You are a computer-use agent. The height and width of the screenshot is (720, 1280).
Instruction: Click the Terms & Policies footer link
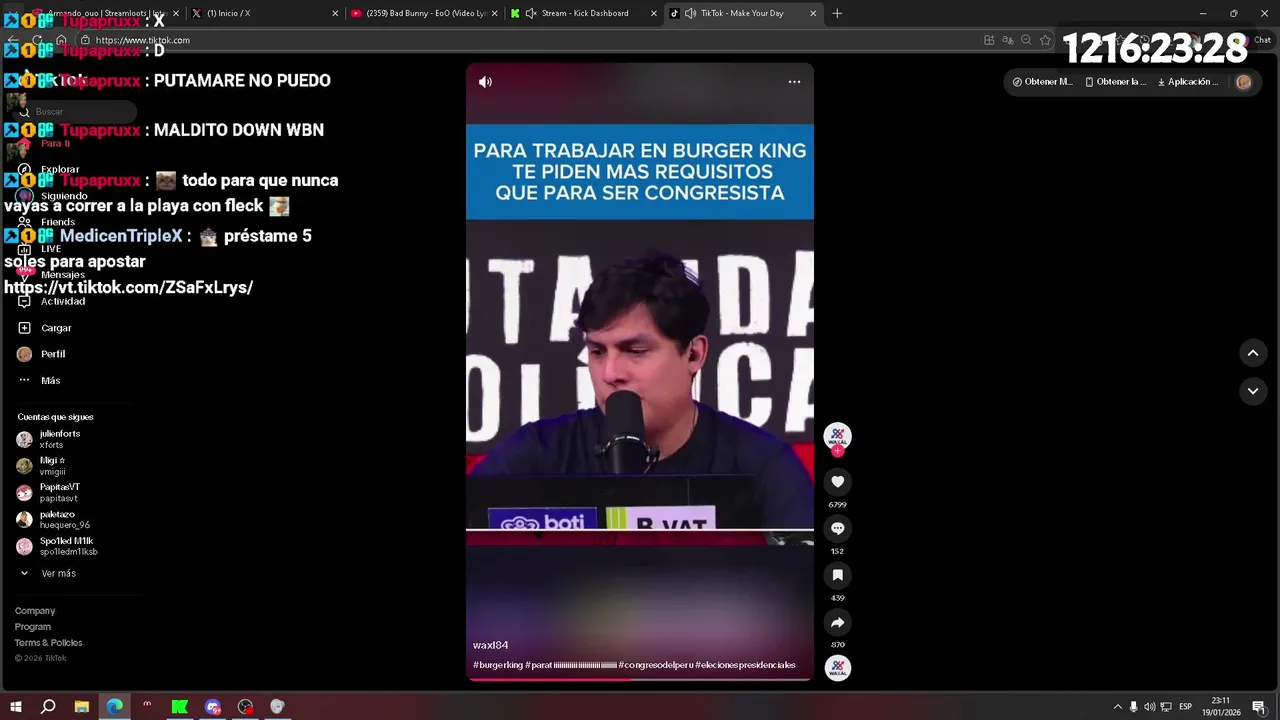(48, 643)
